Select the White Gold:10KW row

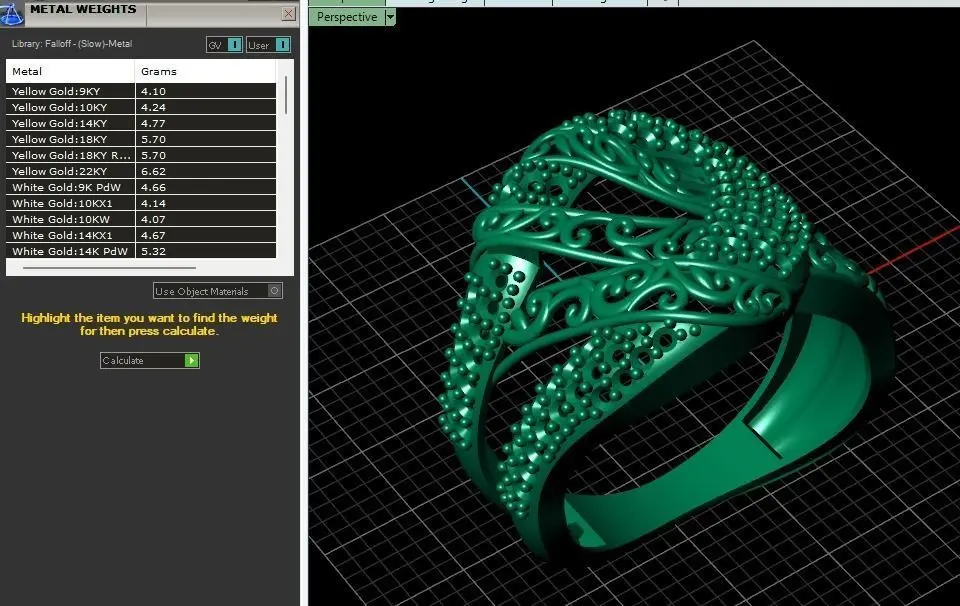pos(141,219)
